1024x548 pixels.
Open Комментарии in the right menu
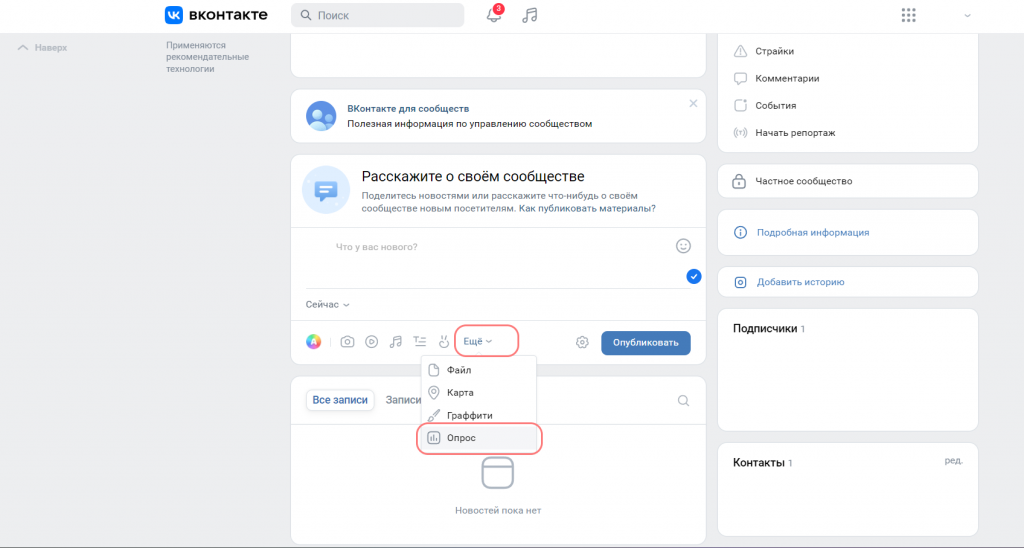coord(787,78)
